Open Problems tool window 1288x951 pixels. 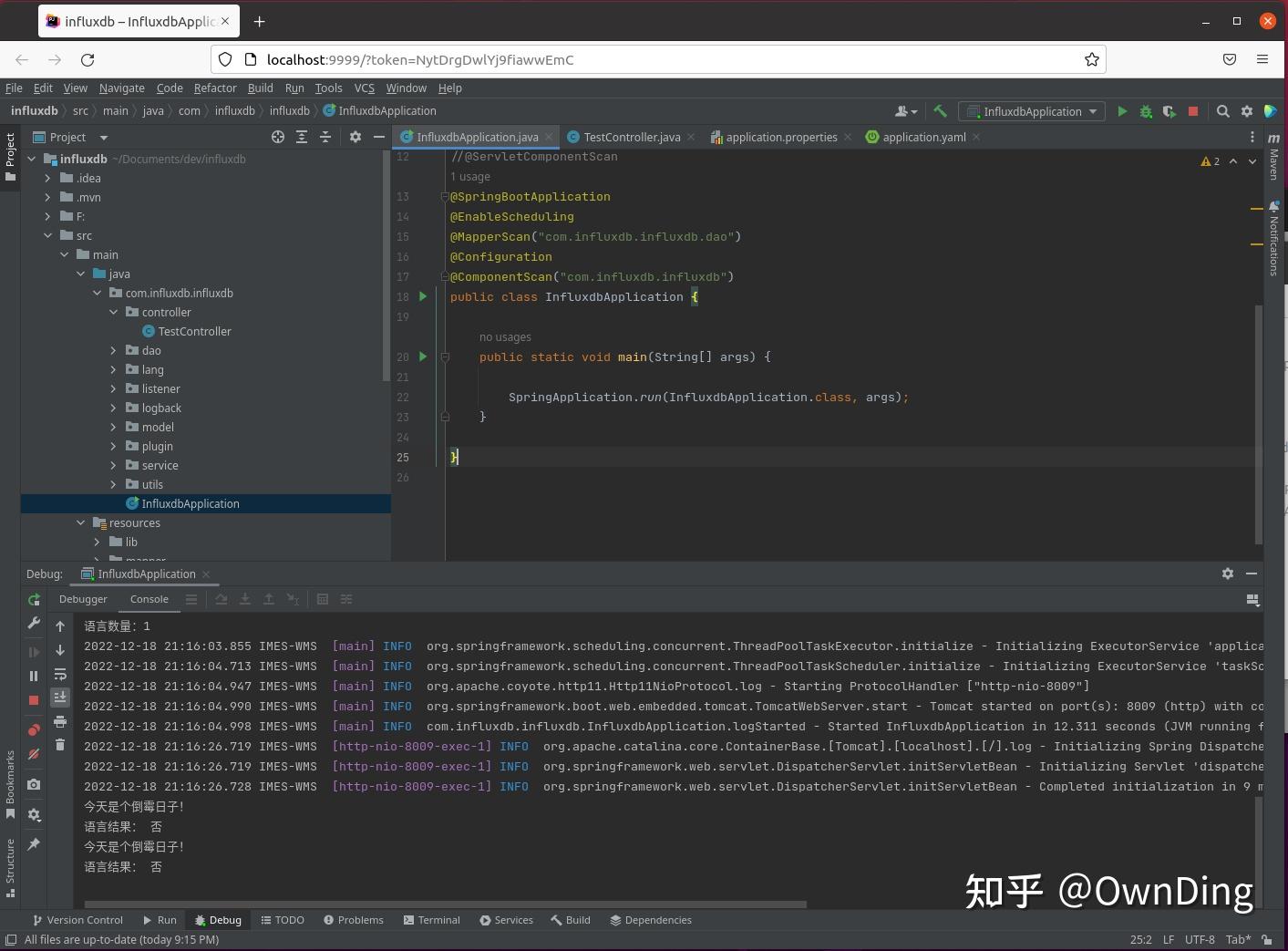(x=354, y=920)
